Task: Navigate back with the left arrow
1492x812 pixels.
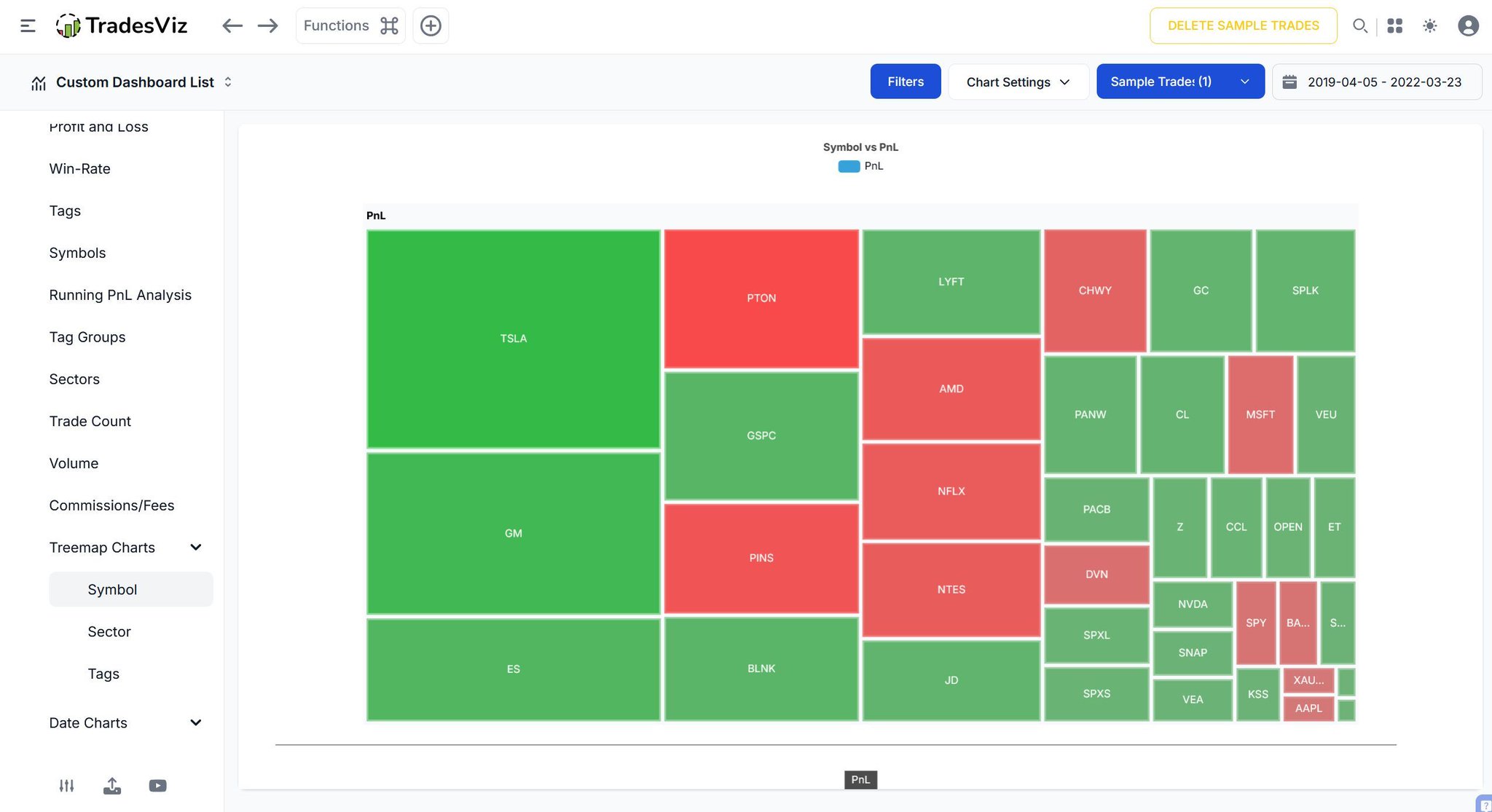Action: pyautogui.click(x=232, y=26)
